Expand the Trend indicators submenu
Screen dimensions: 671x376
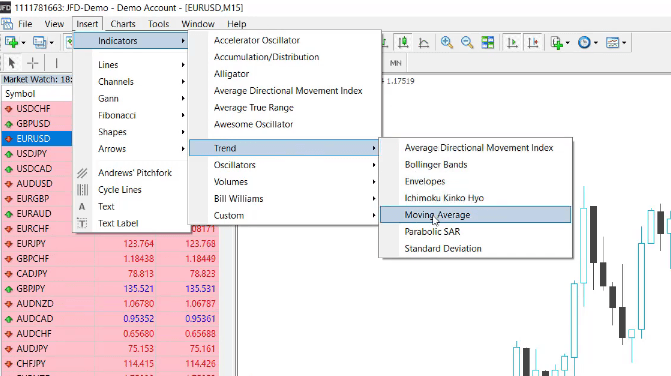point(285,148)
